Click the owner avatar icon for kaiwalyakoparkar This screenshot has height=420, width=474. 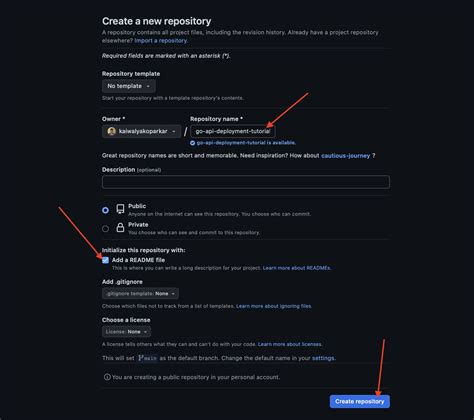tap(111, 131)
